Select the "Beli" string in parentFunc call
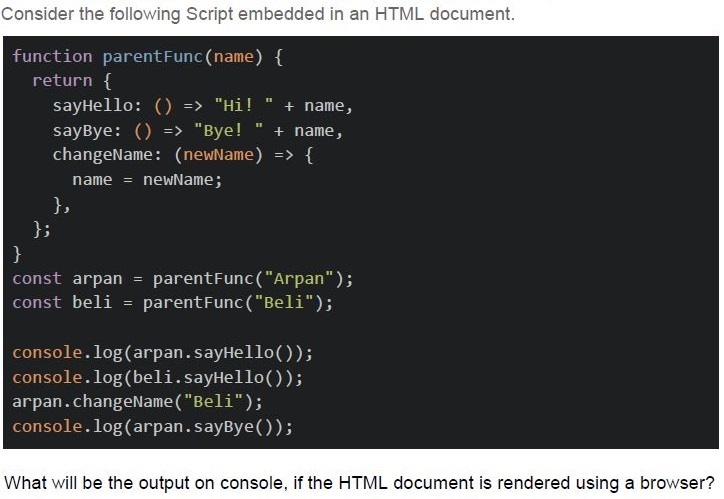The image size is (724, 499). point(284,302)
